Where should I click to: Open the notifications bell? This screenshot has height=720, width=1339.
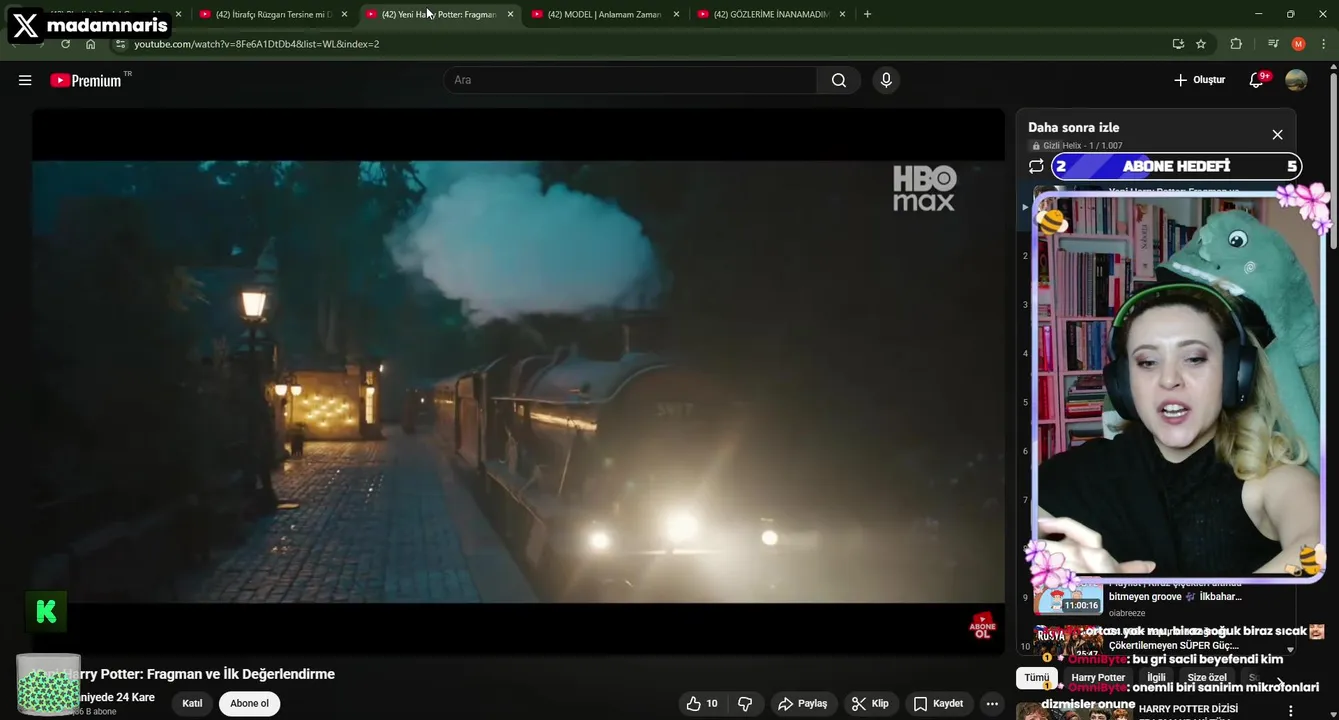click(1257, 80)
